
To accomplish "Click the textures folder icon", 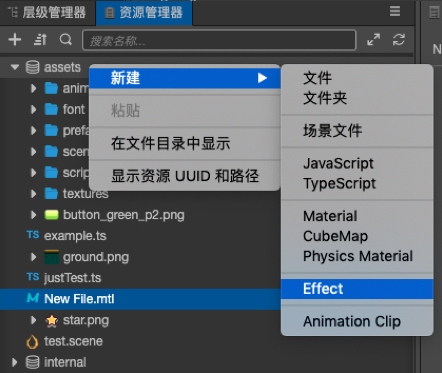I will tap(51, 194).
